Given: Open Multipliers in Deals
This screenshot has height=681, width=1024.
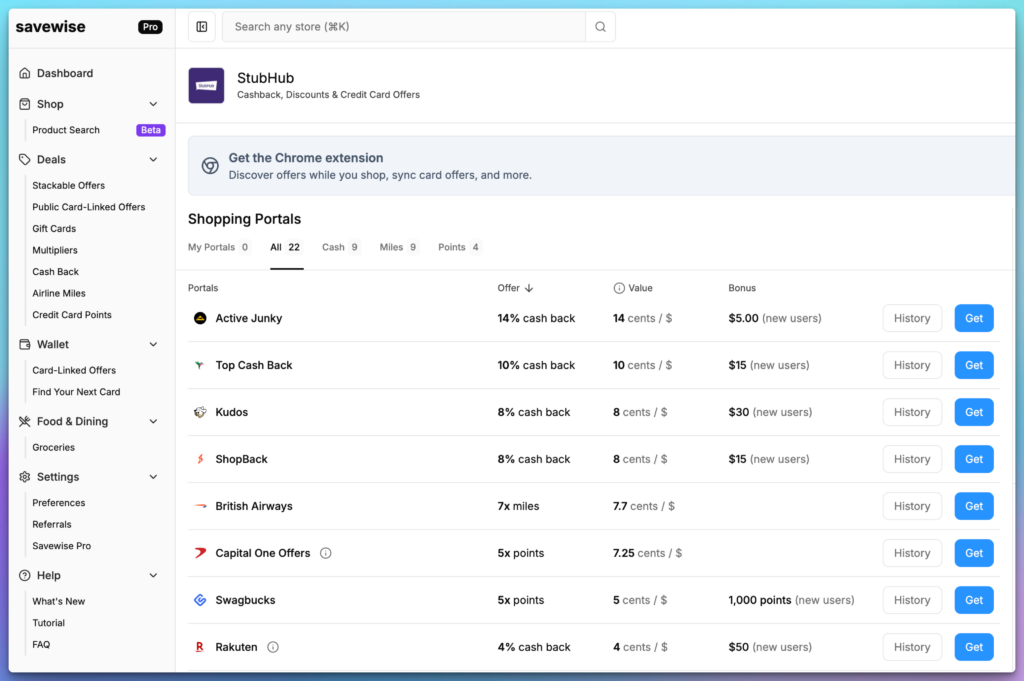Looking at the screenshot, I should pos(55,250).
